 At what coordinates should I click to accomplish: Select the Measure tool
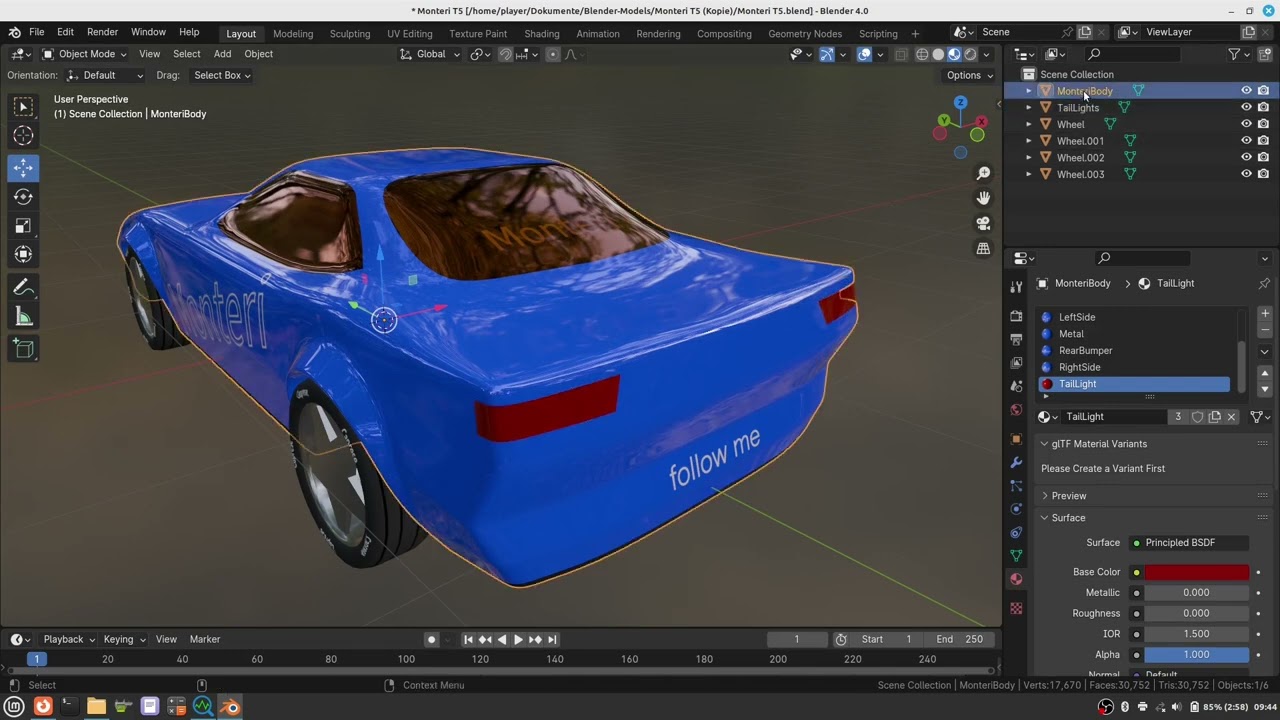click(x=23, y=318)
